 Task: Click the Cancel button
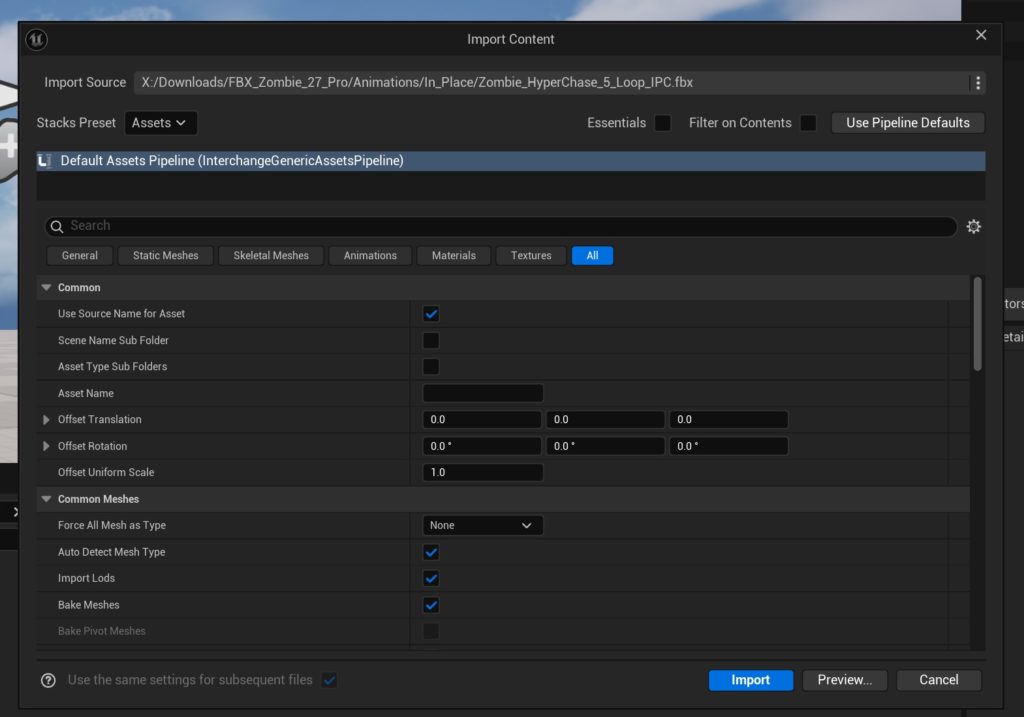(x=938, y=680)
